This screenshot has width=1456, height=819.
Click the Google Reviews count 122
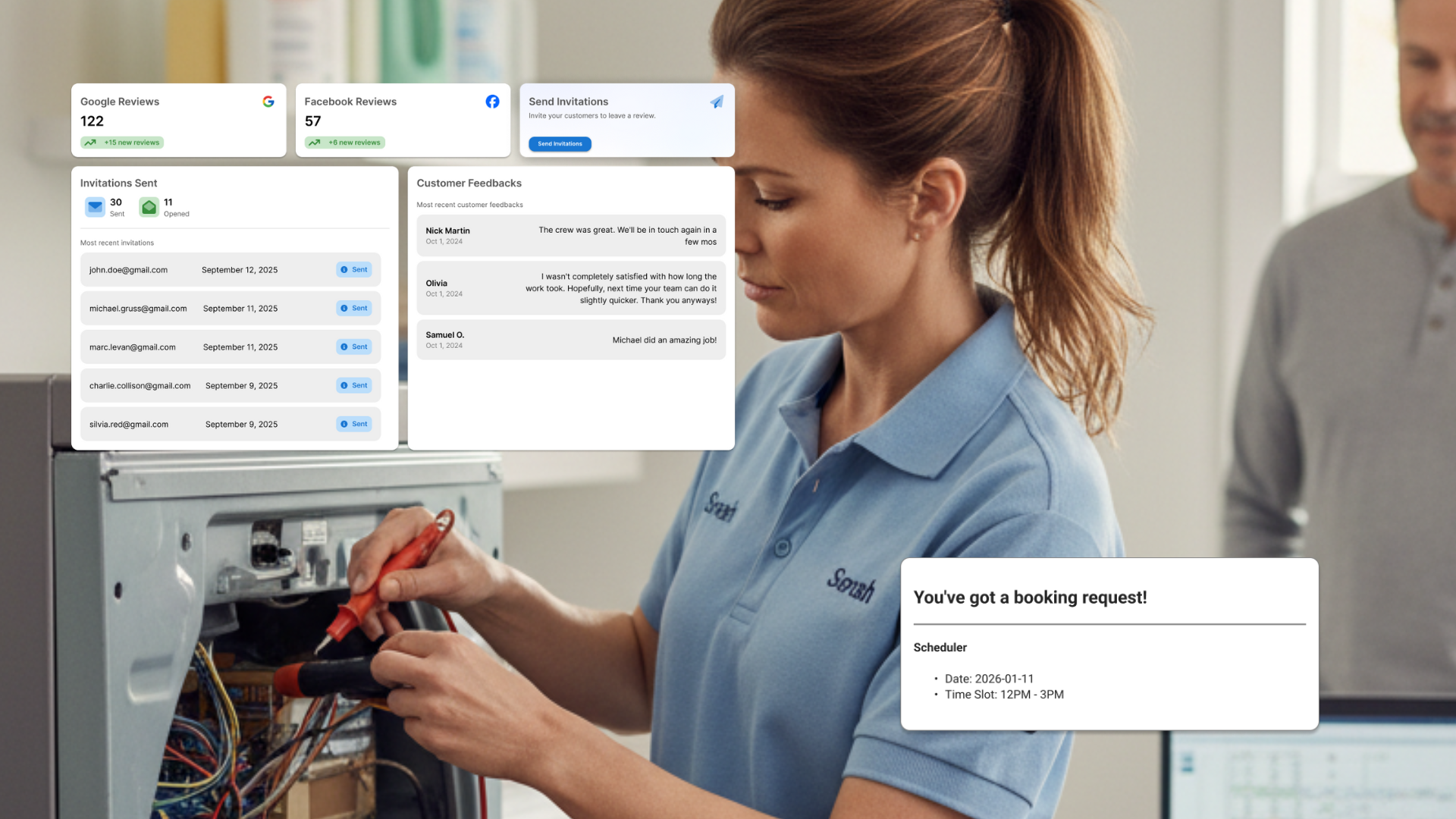[x=93, y=121]
